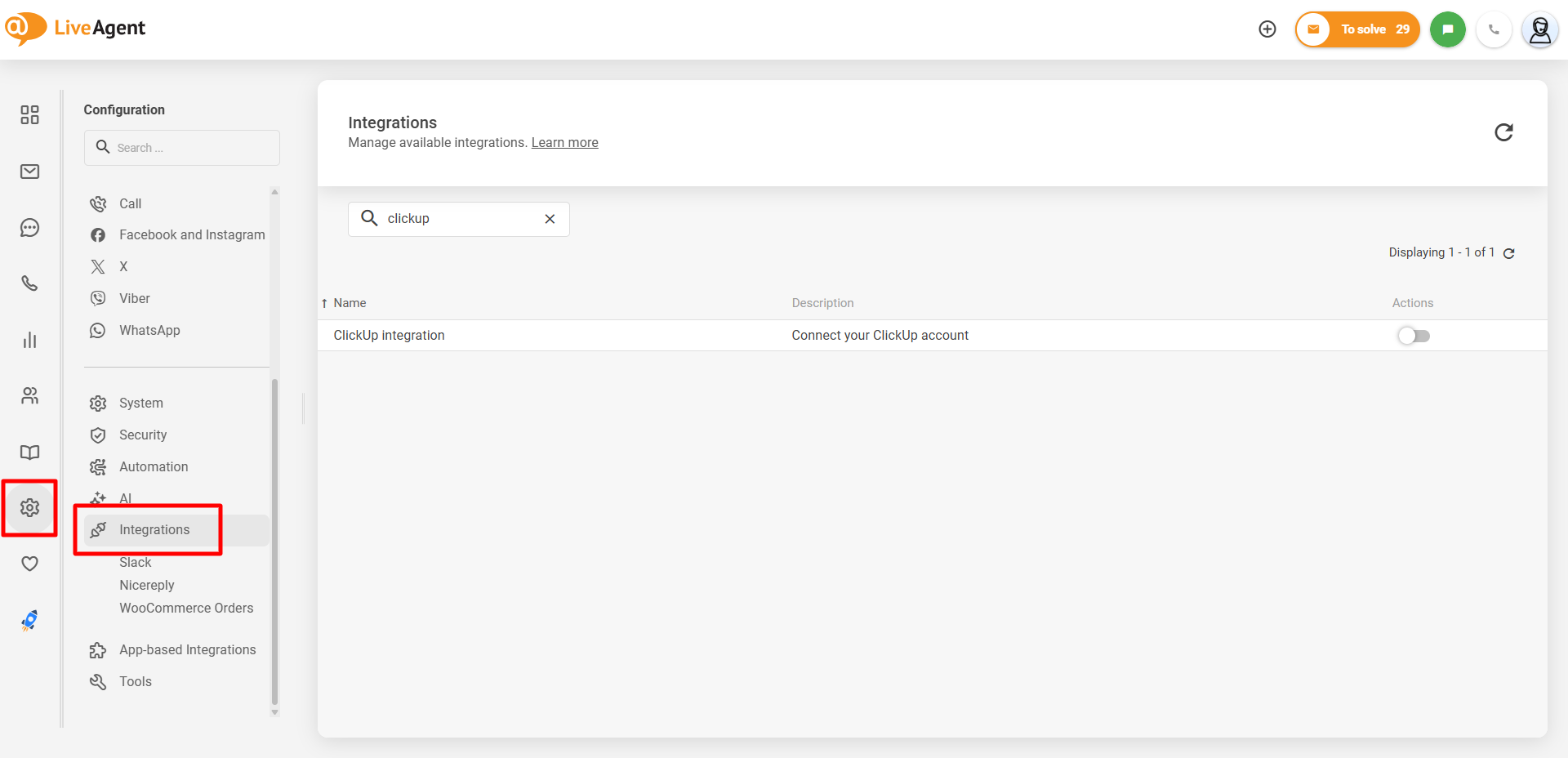Image resolution: width=1568 pixels, height=758 pixels.
Task: Open the Learn more link
Action: coord(564,143)
